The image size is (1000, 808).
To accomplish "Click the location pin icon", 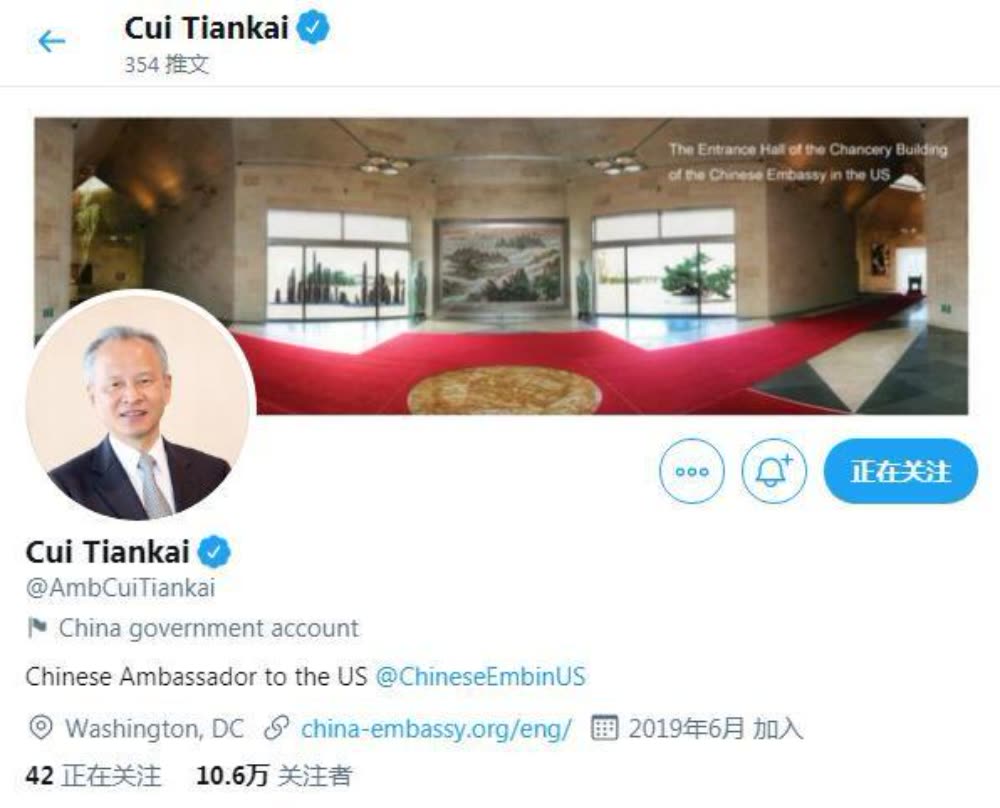I will (x=41, y=728).
